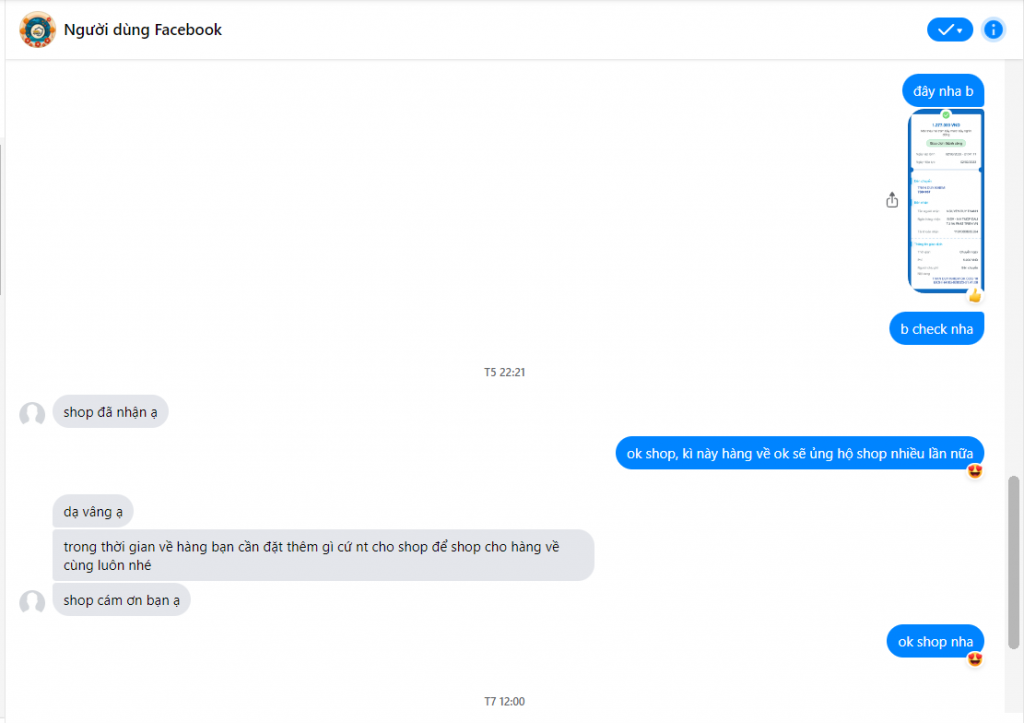Select message starting 'trong thời gian về hàng'
The image size is (1024, 723).
tap(323, 555)
